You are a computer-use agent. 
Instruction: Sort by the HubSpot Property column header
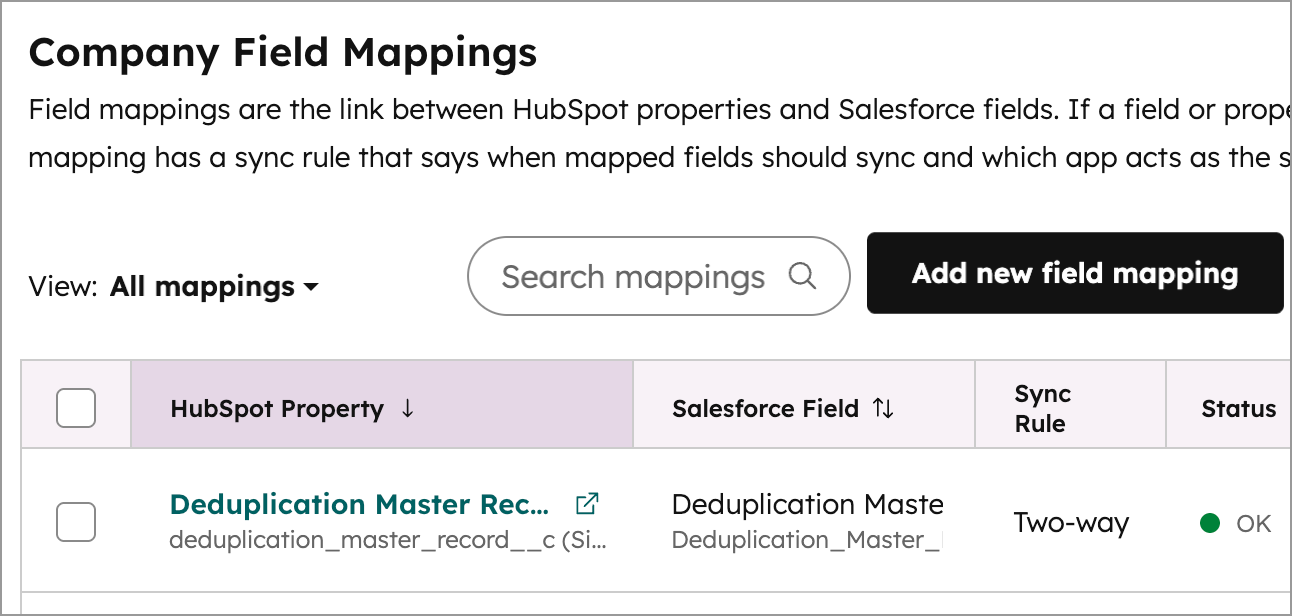point(277,408)
